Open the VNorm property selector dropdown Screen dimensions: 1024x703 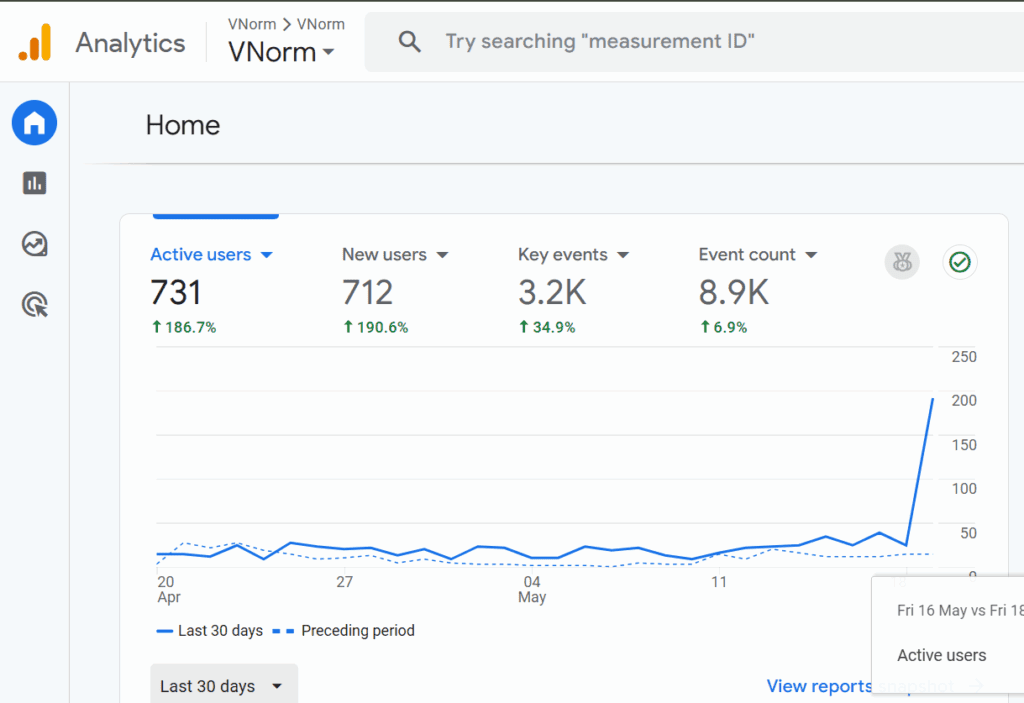point(281,52)
